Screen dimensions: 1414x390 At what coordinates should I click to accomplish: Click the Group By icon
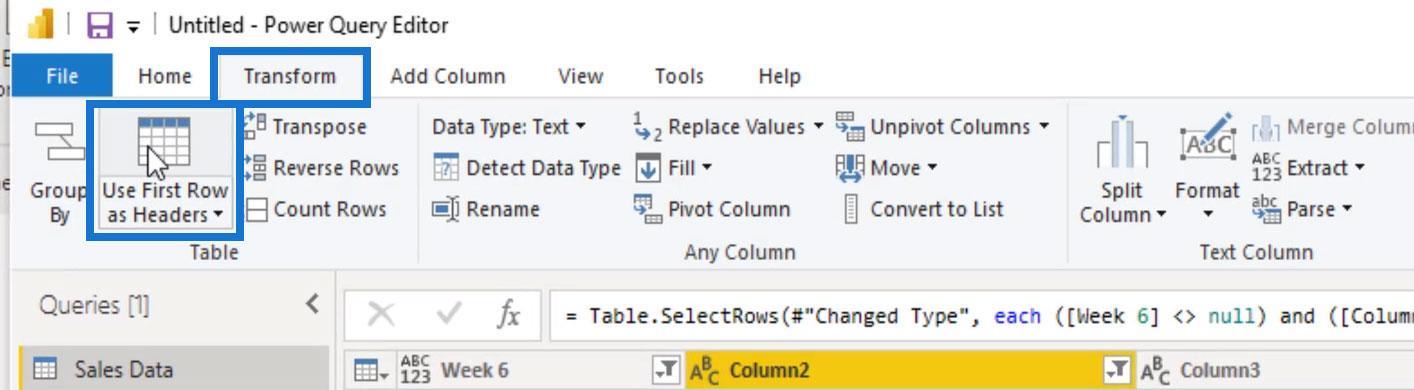[59, 145]
